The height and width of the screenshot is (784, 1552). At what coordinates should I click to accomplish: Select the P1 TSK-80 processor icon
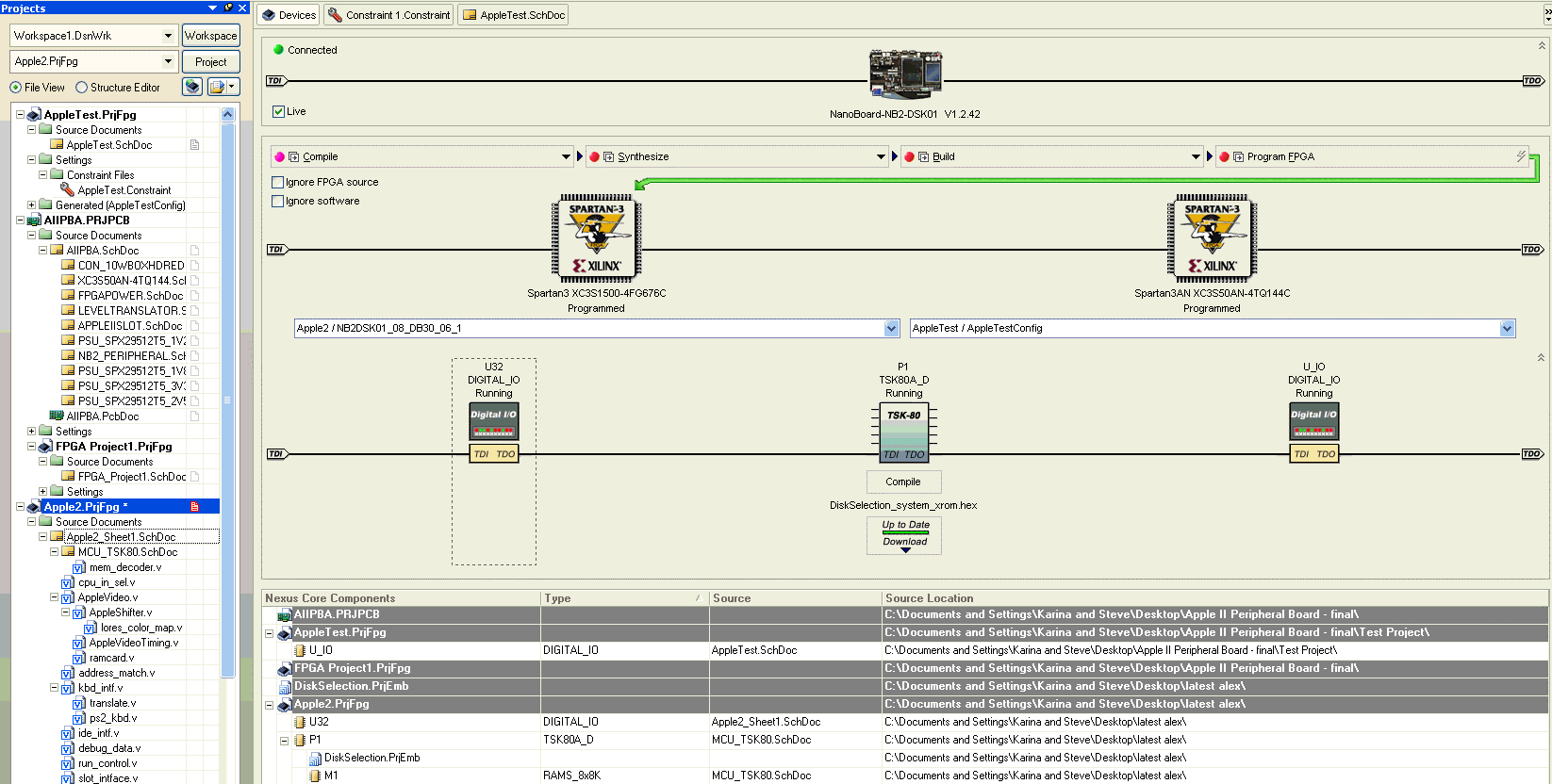[x=903, y=433]
